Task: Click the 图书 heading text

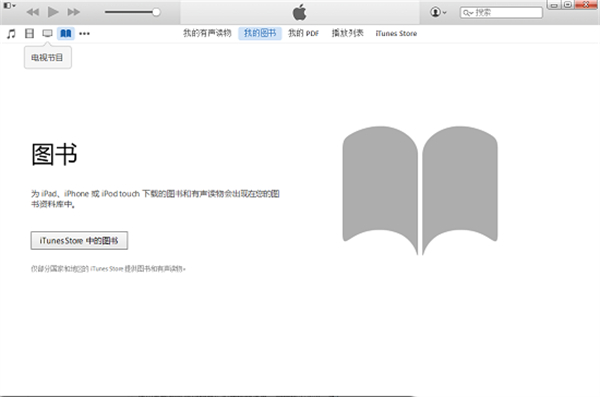Action: point(54,154)
